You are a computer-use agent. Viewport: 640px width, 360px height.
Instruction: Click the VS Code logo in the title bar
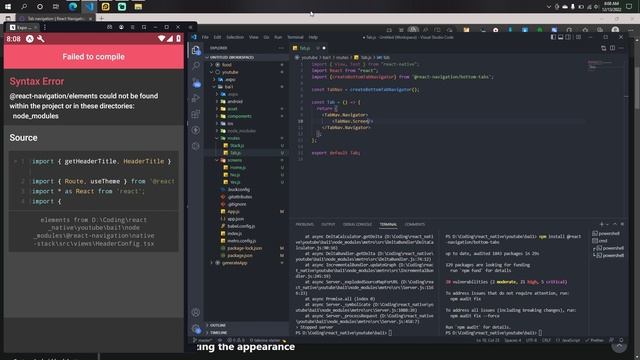click(195, 37)
